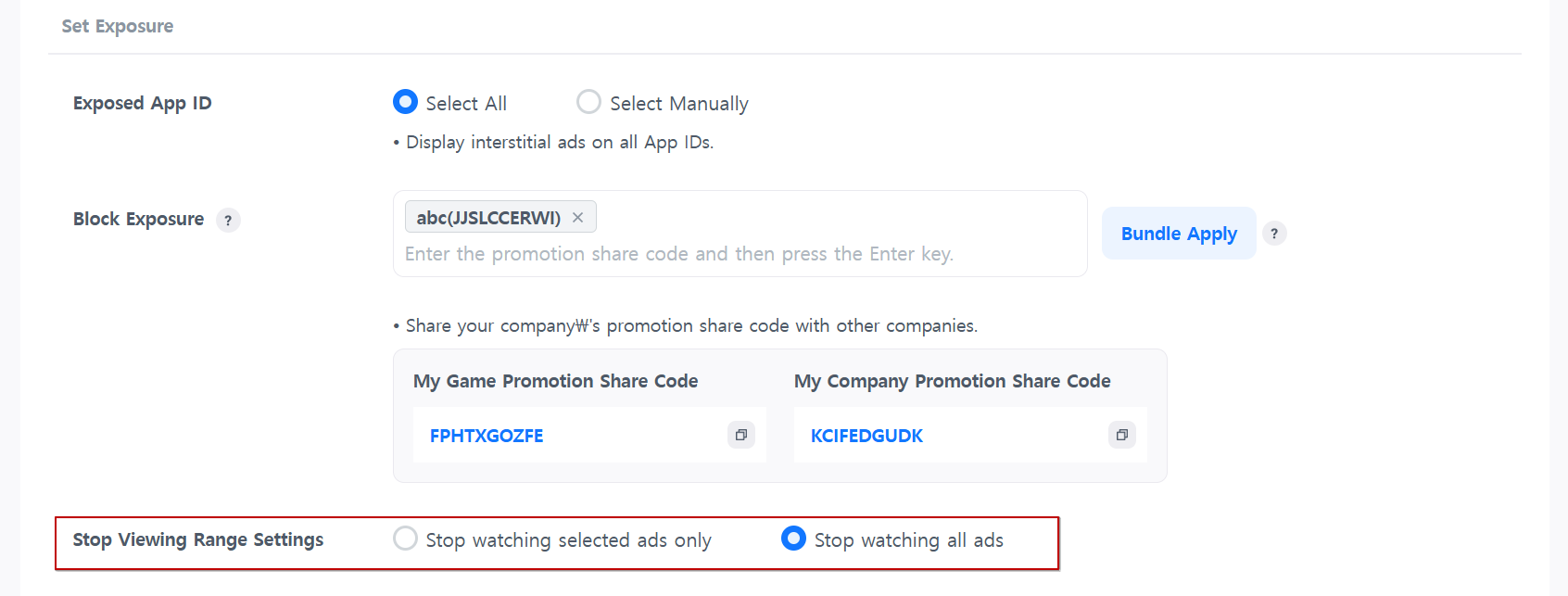Enable "Stop watching selected ads only"

coord(405,539)
